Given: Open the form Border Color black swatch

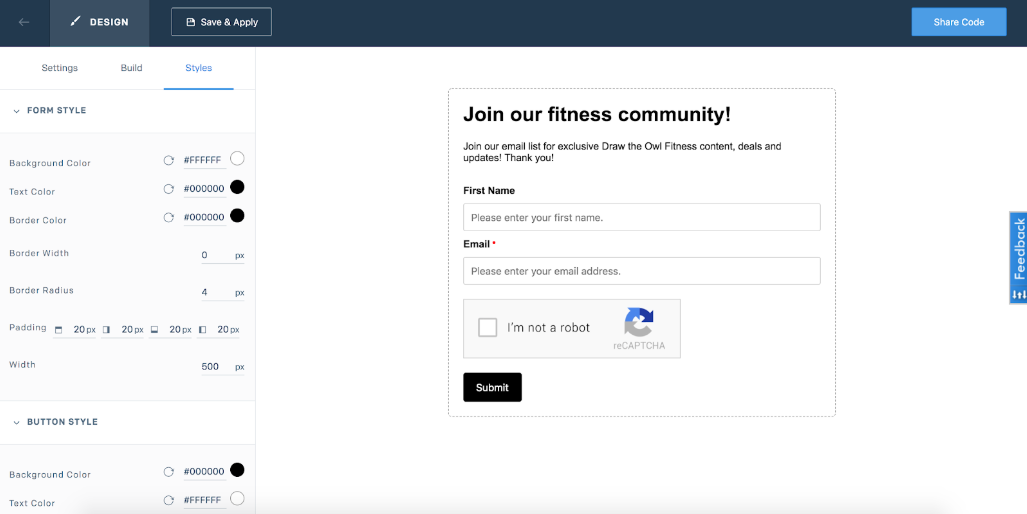Looking at the screenshot, I should tap(237, 215).
